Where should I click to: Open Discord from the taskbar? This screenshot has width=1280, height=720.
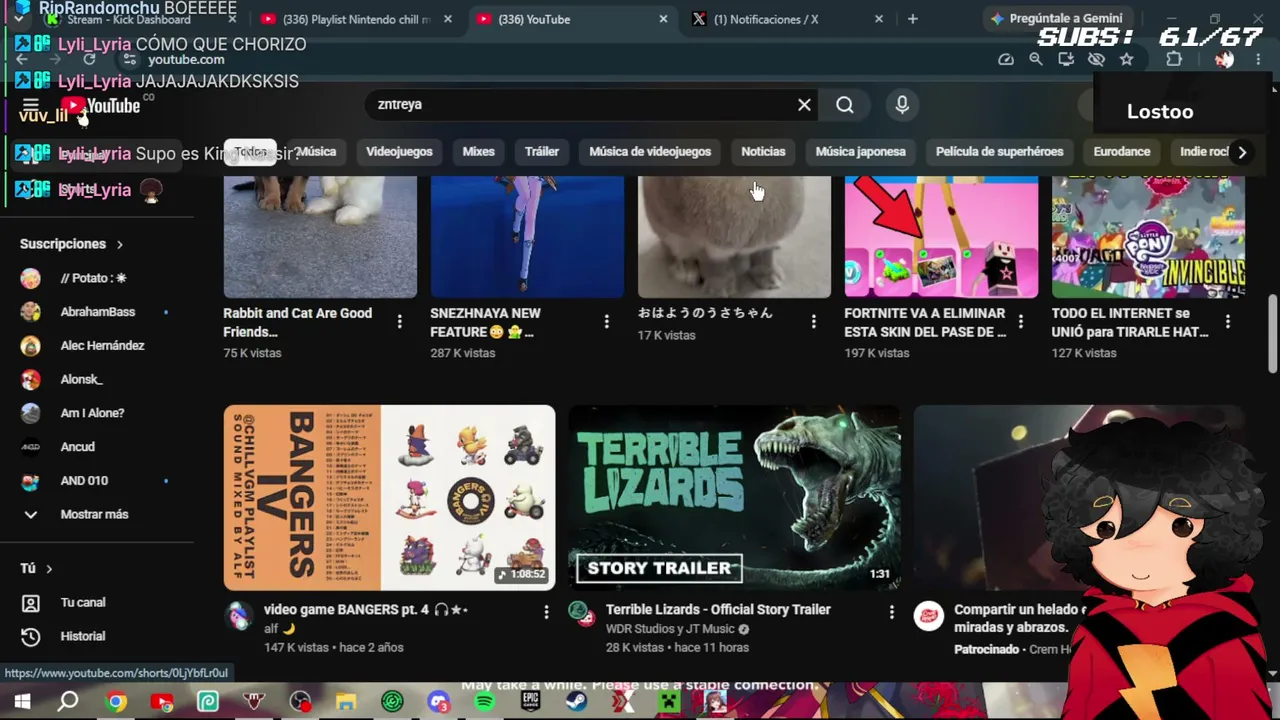pos(438,702)
